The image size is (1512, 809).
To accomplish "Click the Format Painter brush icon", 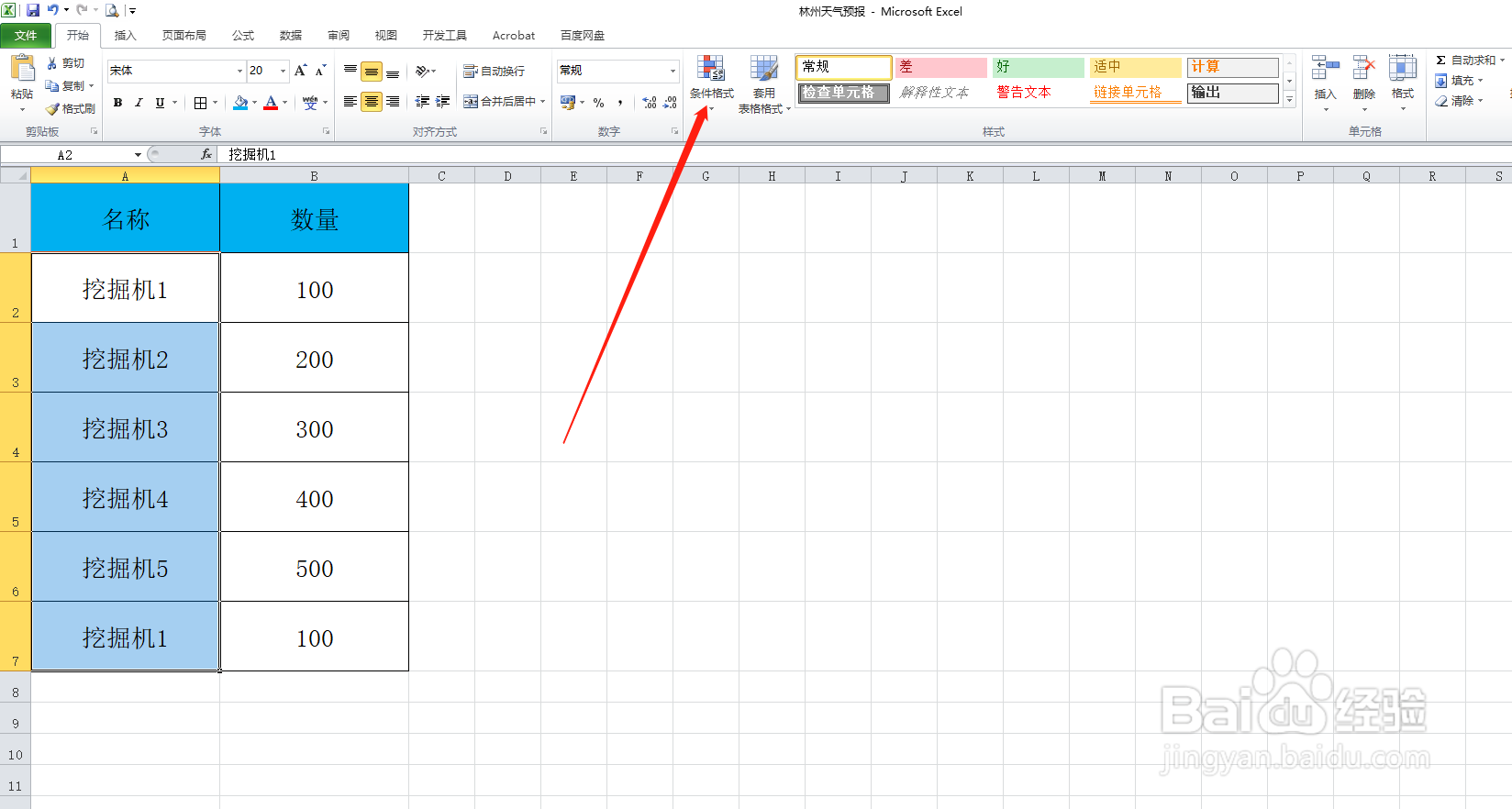I will coord(52,108).
